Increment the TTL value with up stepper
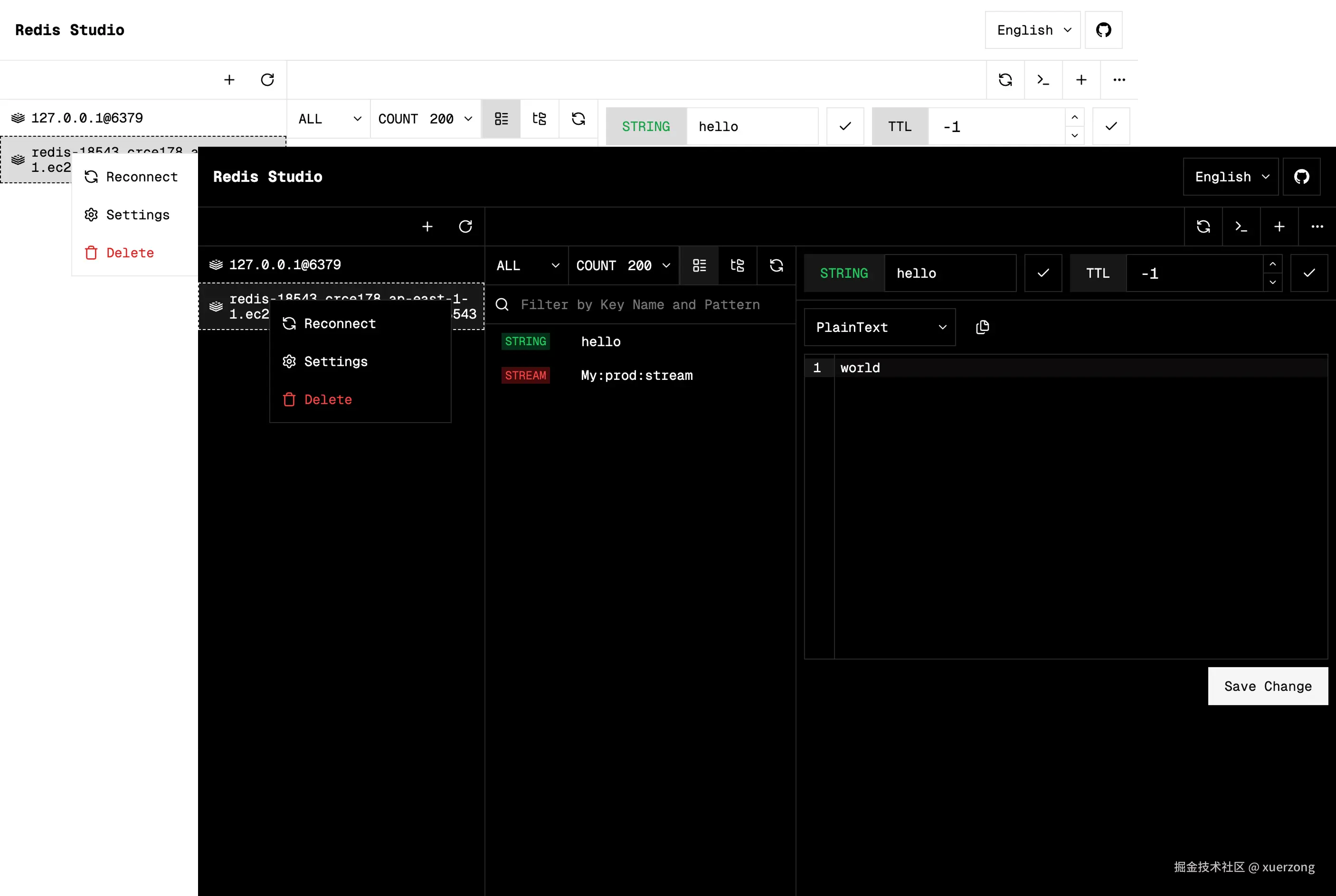The image size is (1336, 896). click(x=1272, y=264)
